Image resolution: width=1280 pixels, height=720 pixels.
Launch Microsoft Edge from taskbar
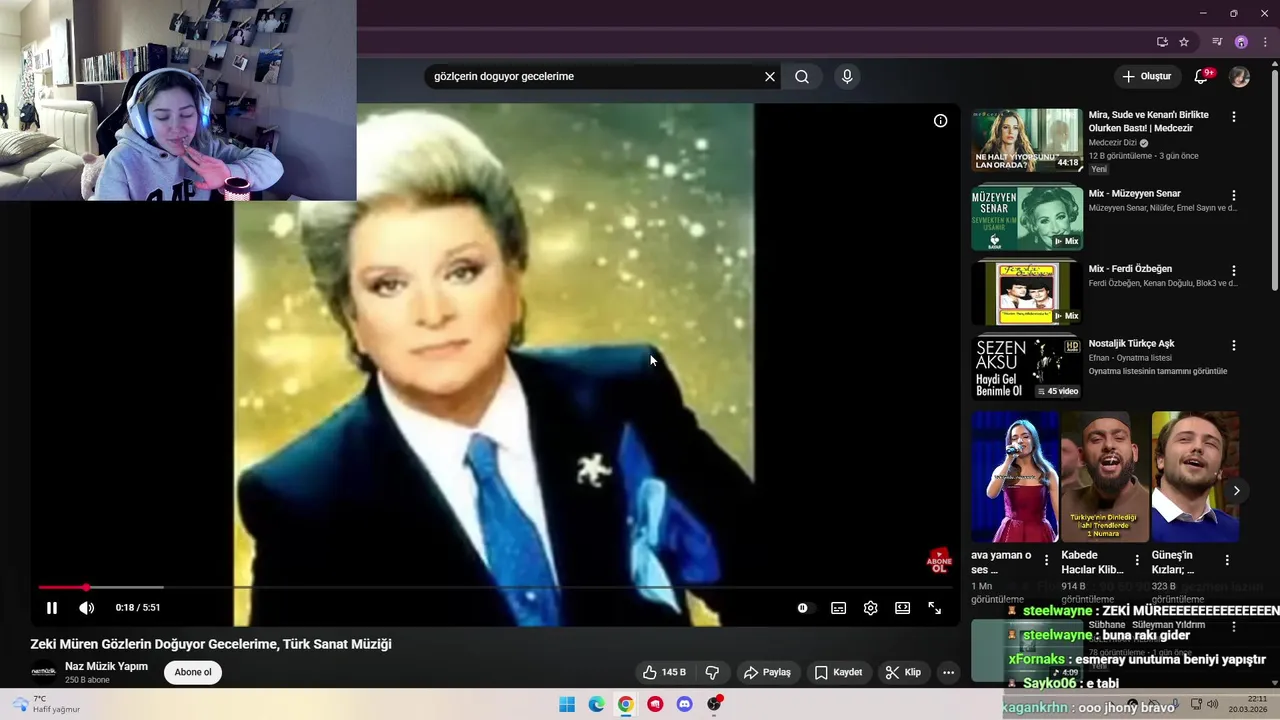(x=596, y=704)
